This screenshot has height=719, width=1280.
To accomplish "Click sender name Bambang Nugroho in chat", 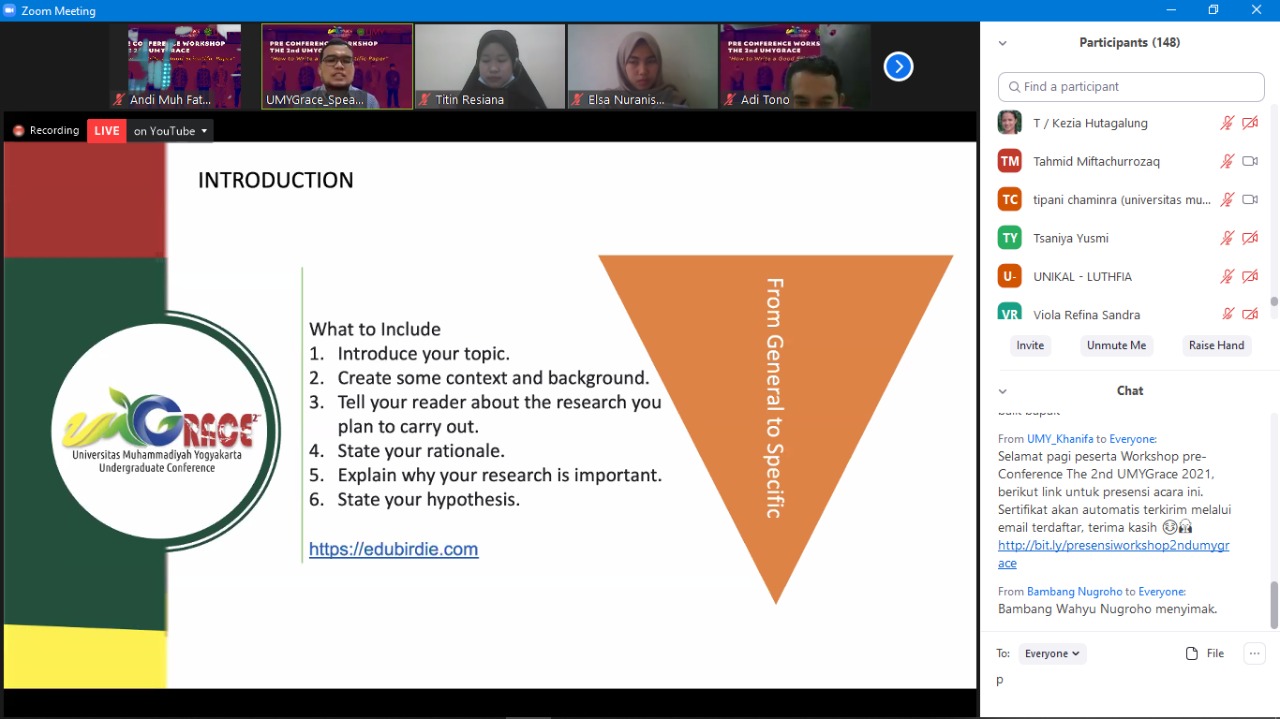I will coord(1075,592).
